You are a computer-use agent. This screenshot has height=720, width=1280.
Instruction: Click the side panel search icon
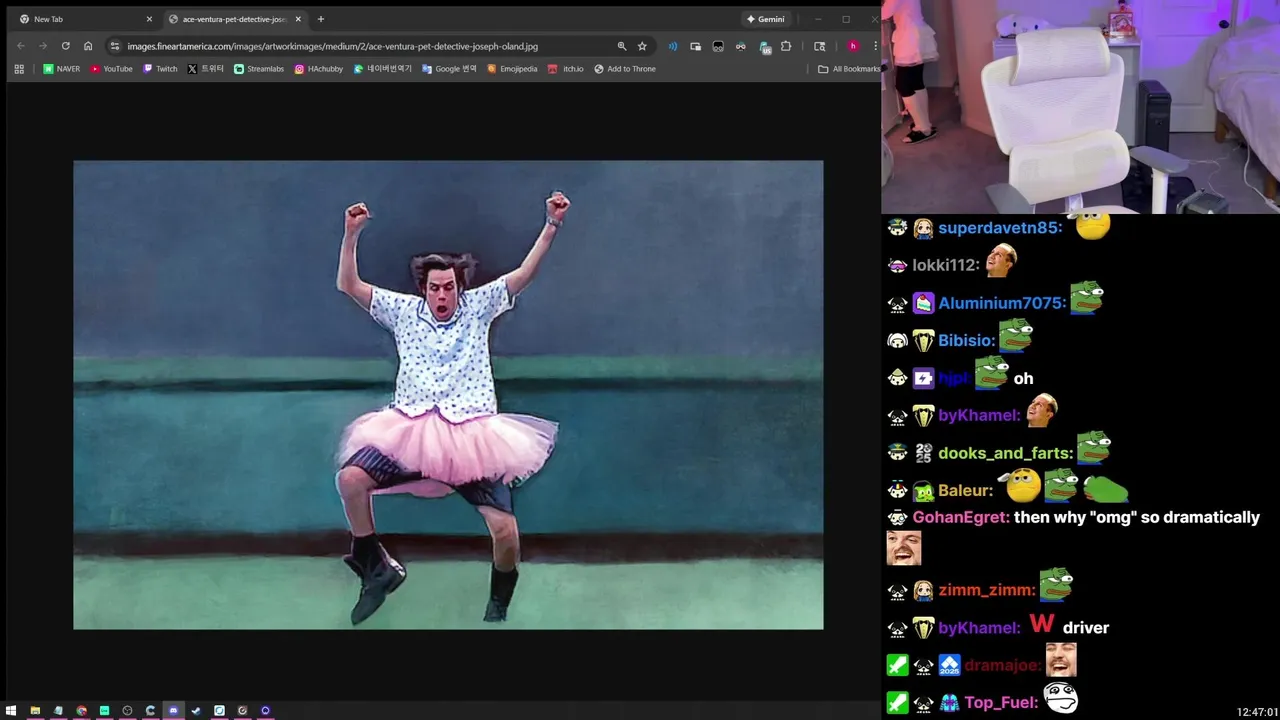[x=820, y=46]
